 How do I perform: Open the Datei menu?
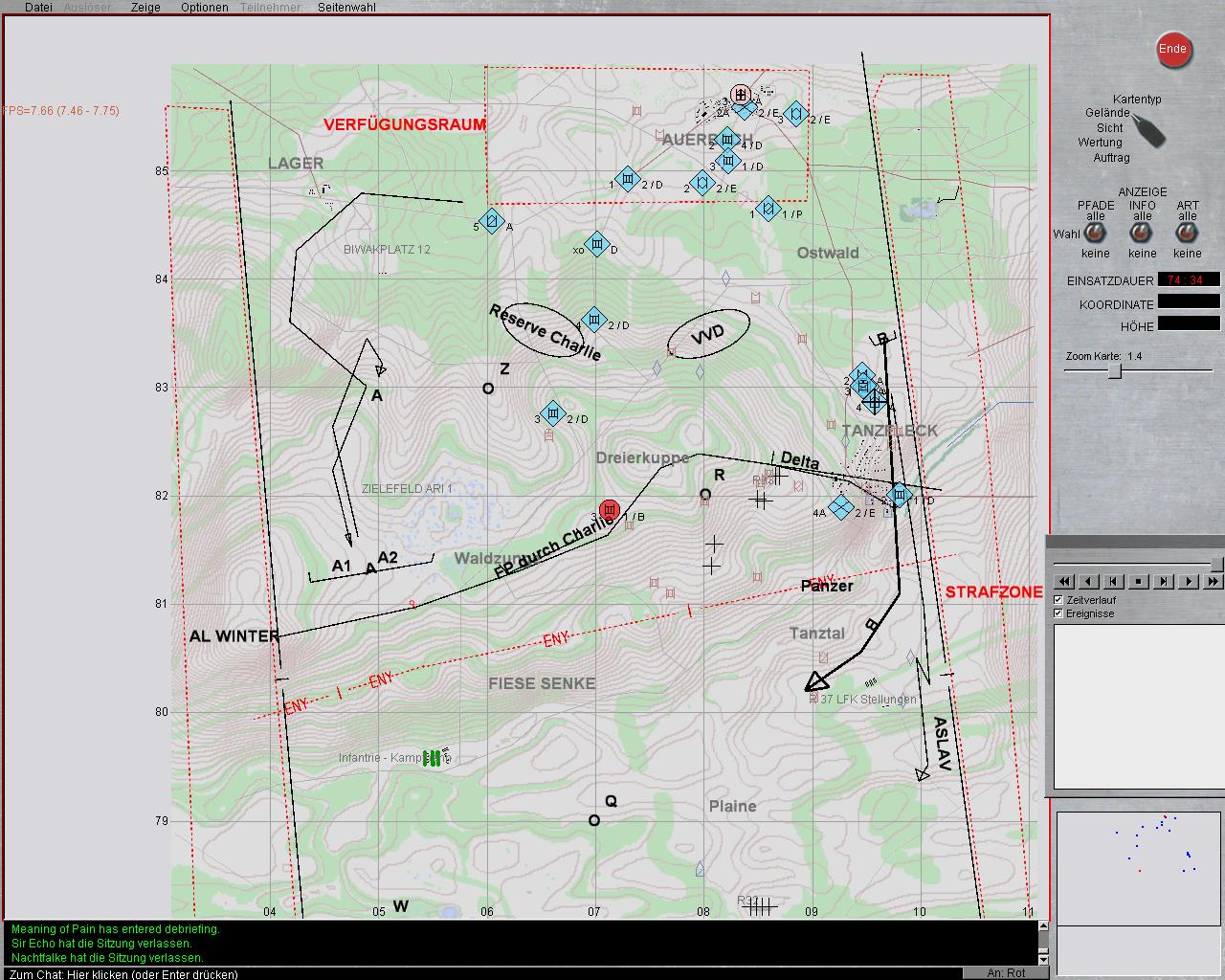[38, 7]
